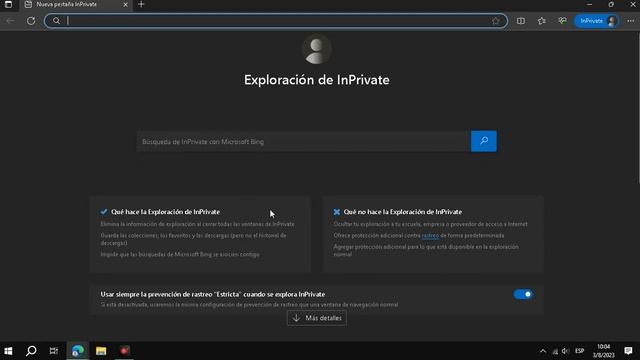Select the Nueva pestaña InPrivate tab
640x360 pixels.
click(x=76, y=4)
